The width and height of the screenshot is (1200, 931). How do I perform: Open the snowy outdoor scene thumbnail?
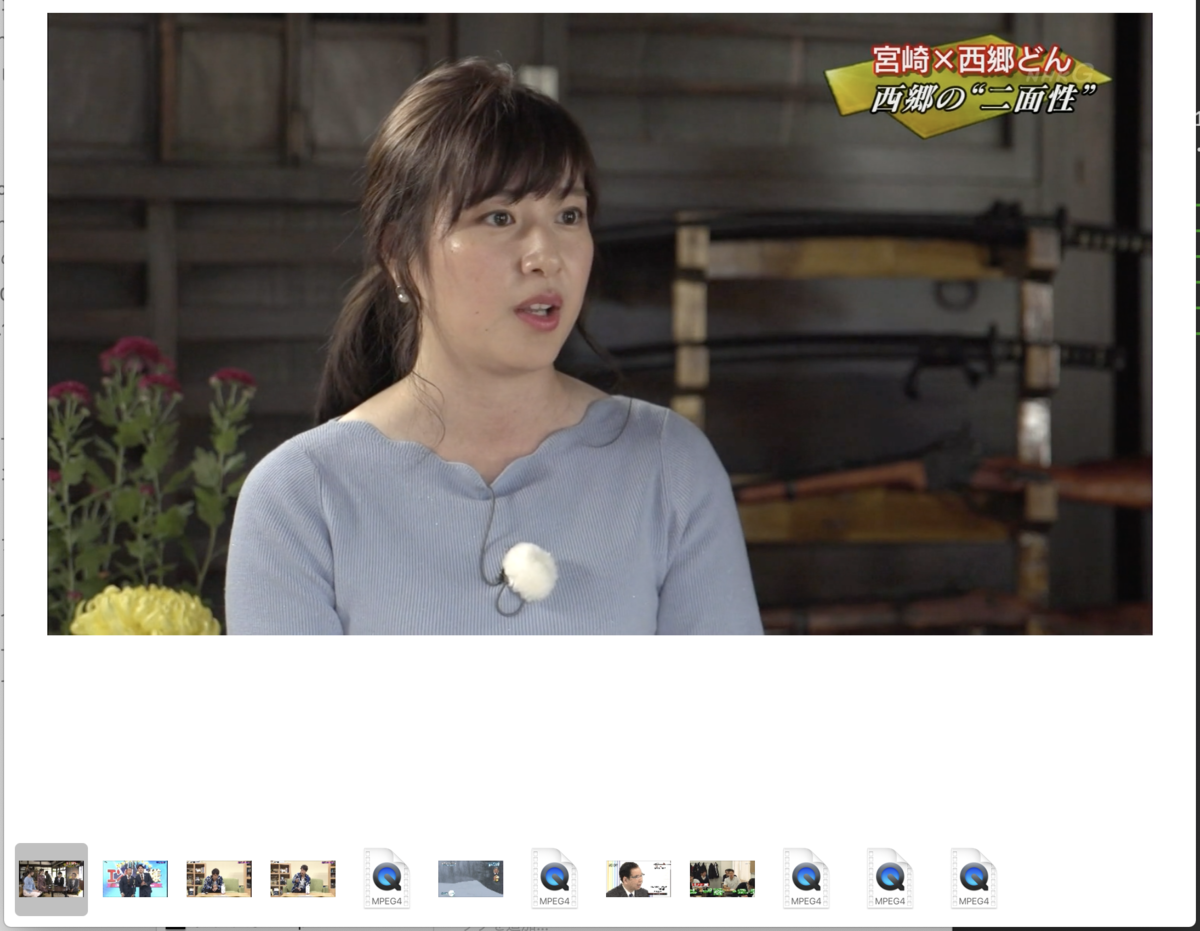pyautogui.click(x=470, y=878)
